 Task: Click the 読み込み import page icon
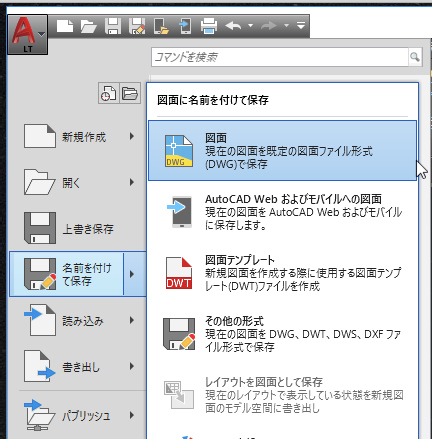tap(40, 320)
